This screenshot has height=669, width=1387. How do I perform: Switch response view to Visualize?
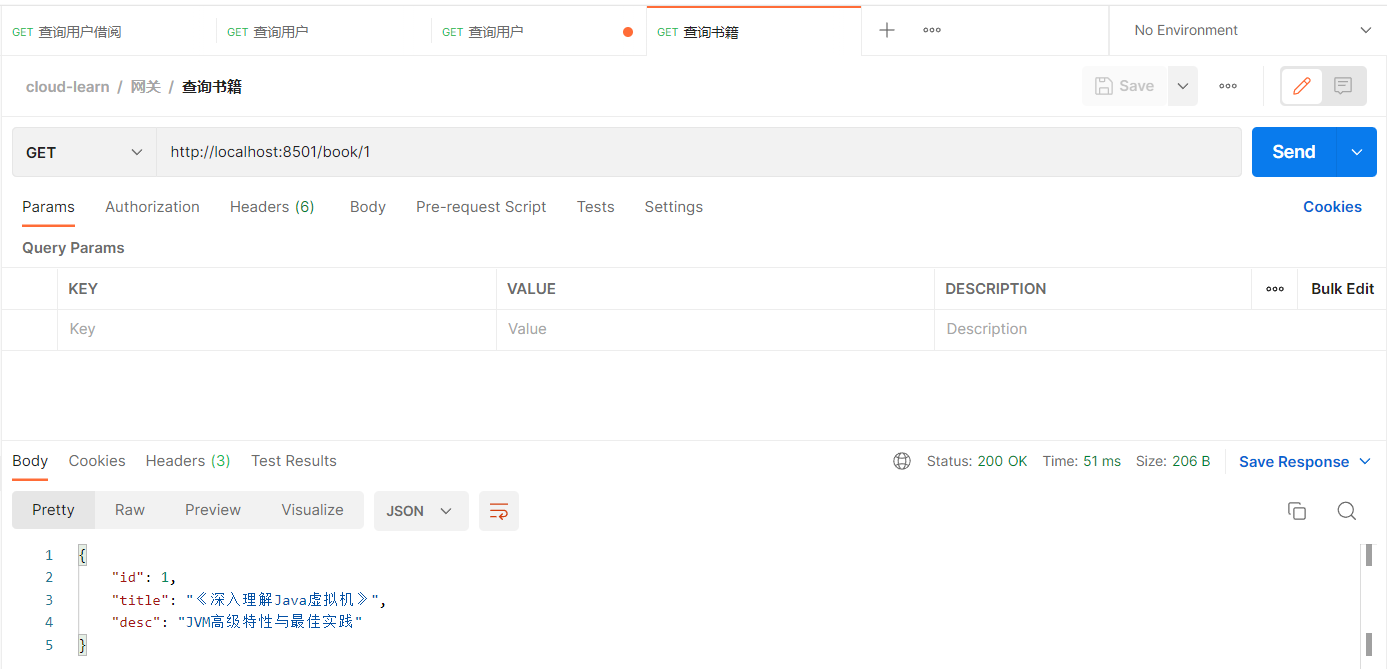pyautogui.click(x=312, y=510)
